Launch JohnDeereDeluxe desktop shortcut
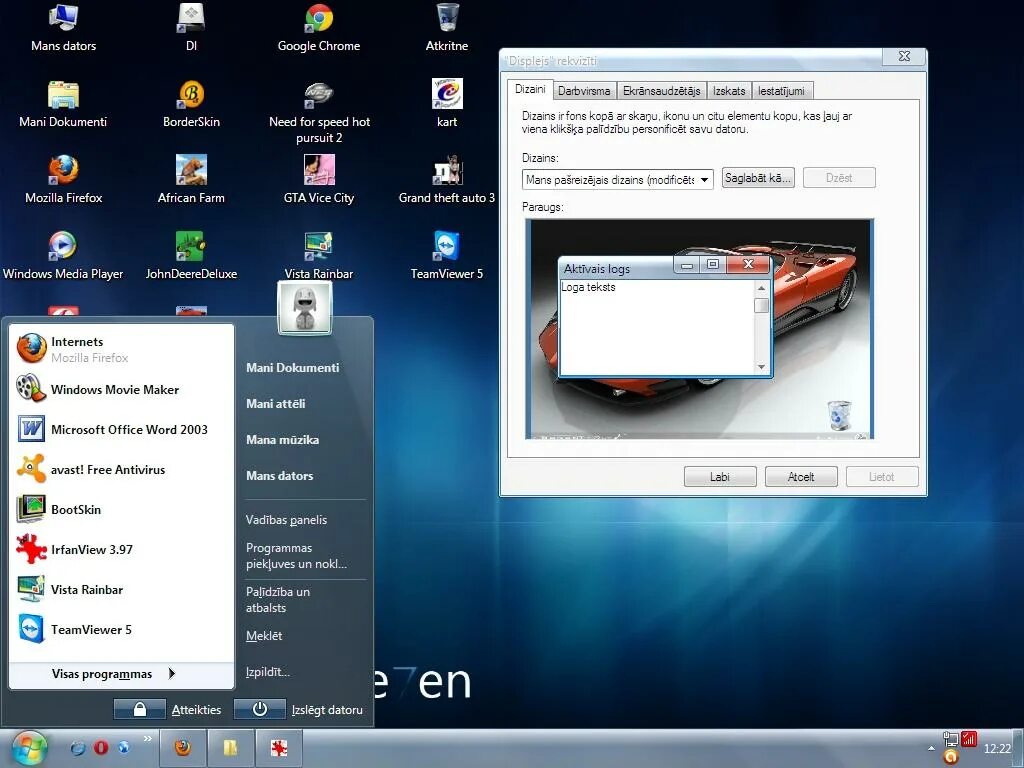Image resolution: width=1024 pixels, height=768 pixels. (x=191, y=256)
